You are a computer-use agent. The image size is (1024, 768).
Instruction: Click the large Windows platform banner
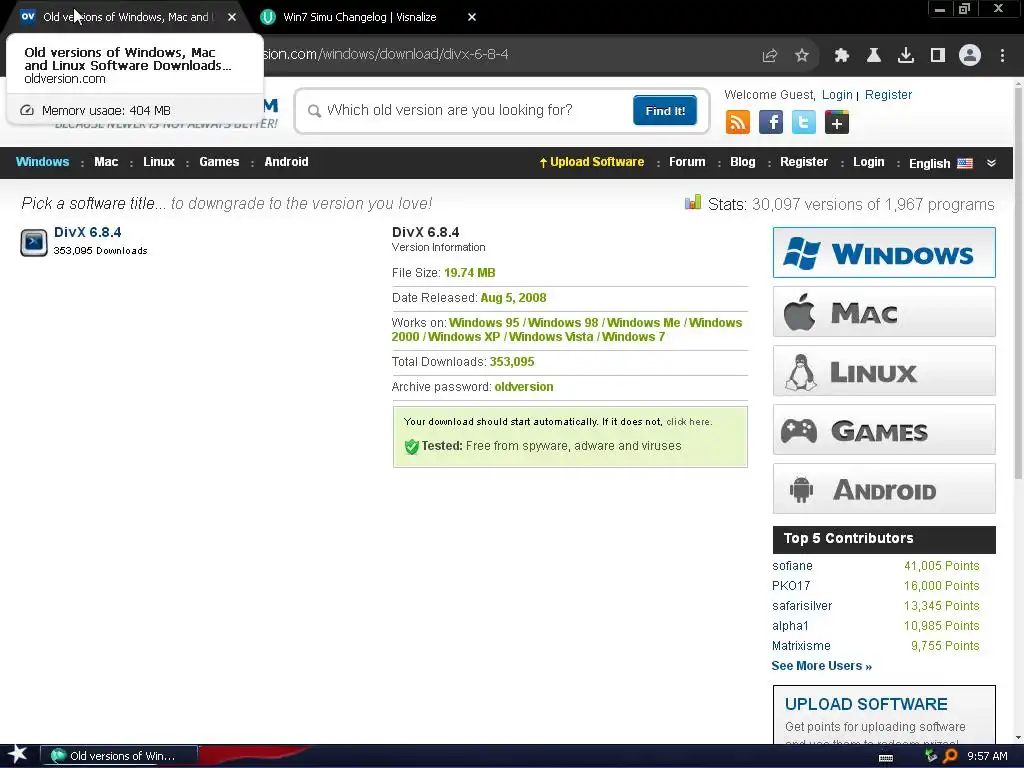point(884,253)
